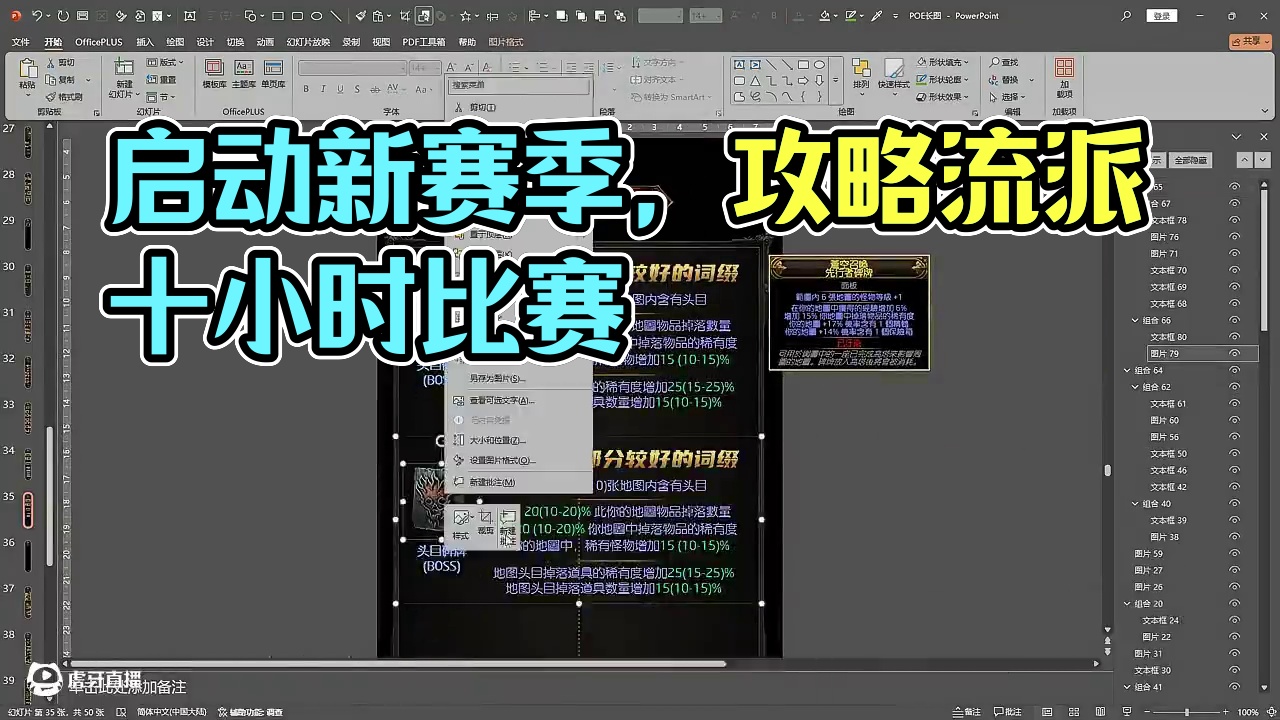Image resolution: width=1280 pixels, height=720 pixels.
Task: Toggle visibility of 图片 79 in selection pane
Action: coord(1235,352)
